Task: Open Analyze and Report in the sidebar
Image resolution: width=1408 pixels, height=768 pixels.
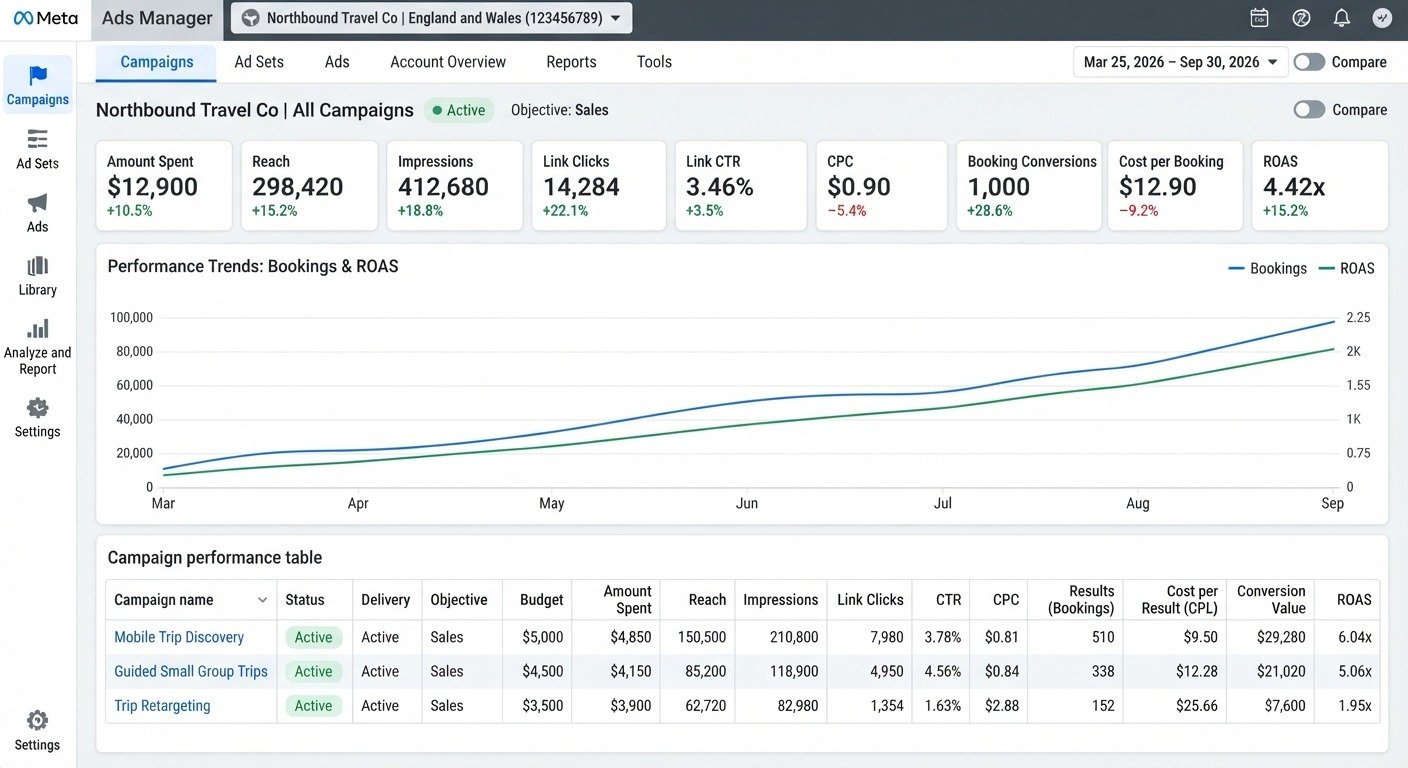Action: click(x=38, y=347)
